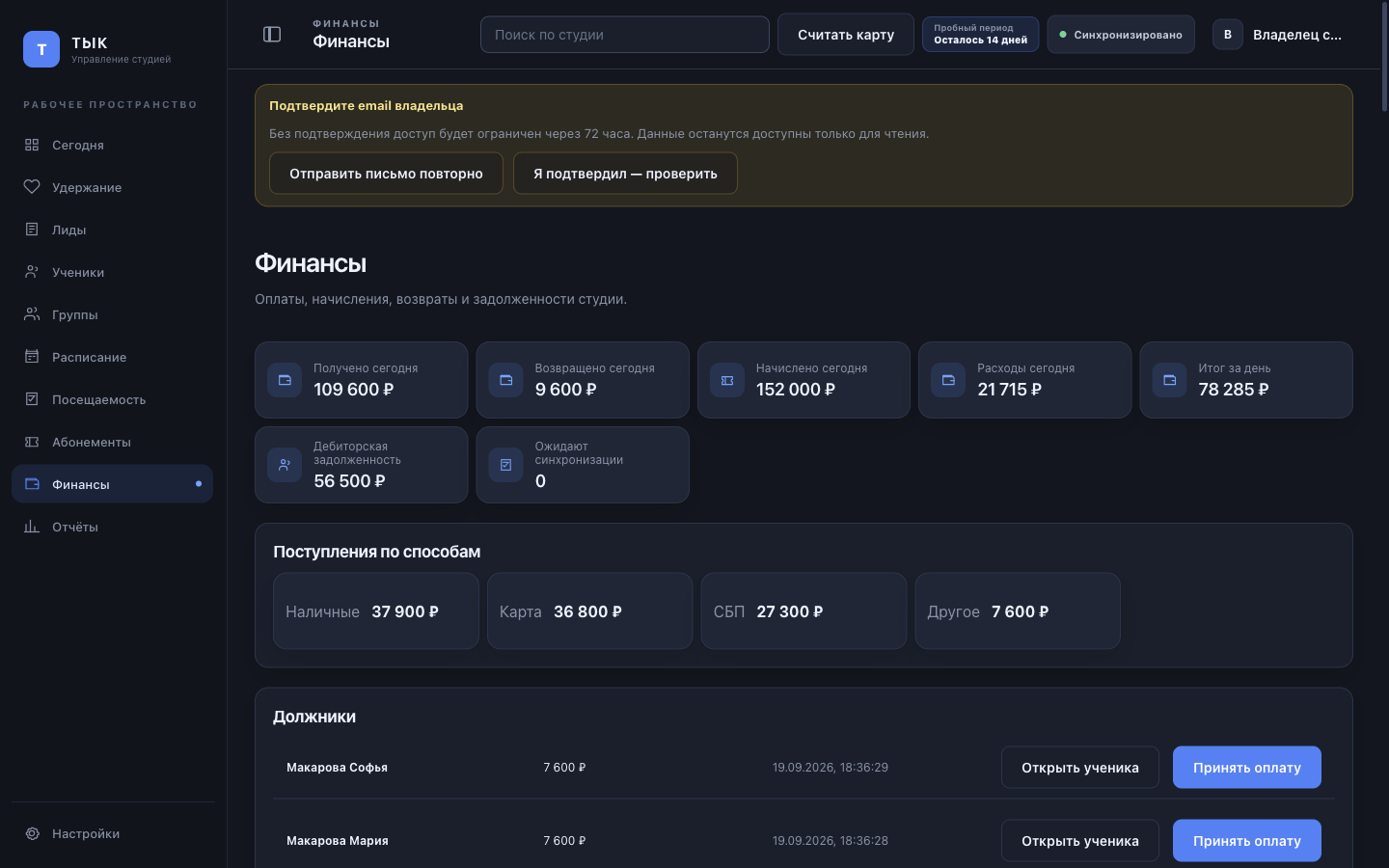This screenshot has width=1389, height=868.
Task: Go to Сегодня in the sidebar
Action: pos(112,145)
